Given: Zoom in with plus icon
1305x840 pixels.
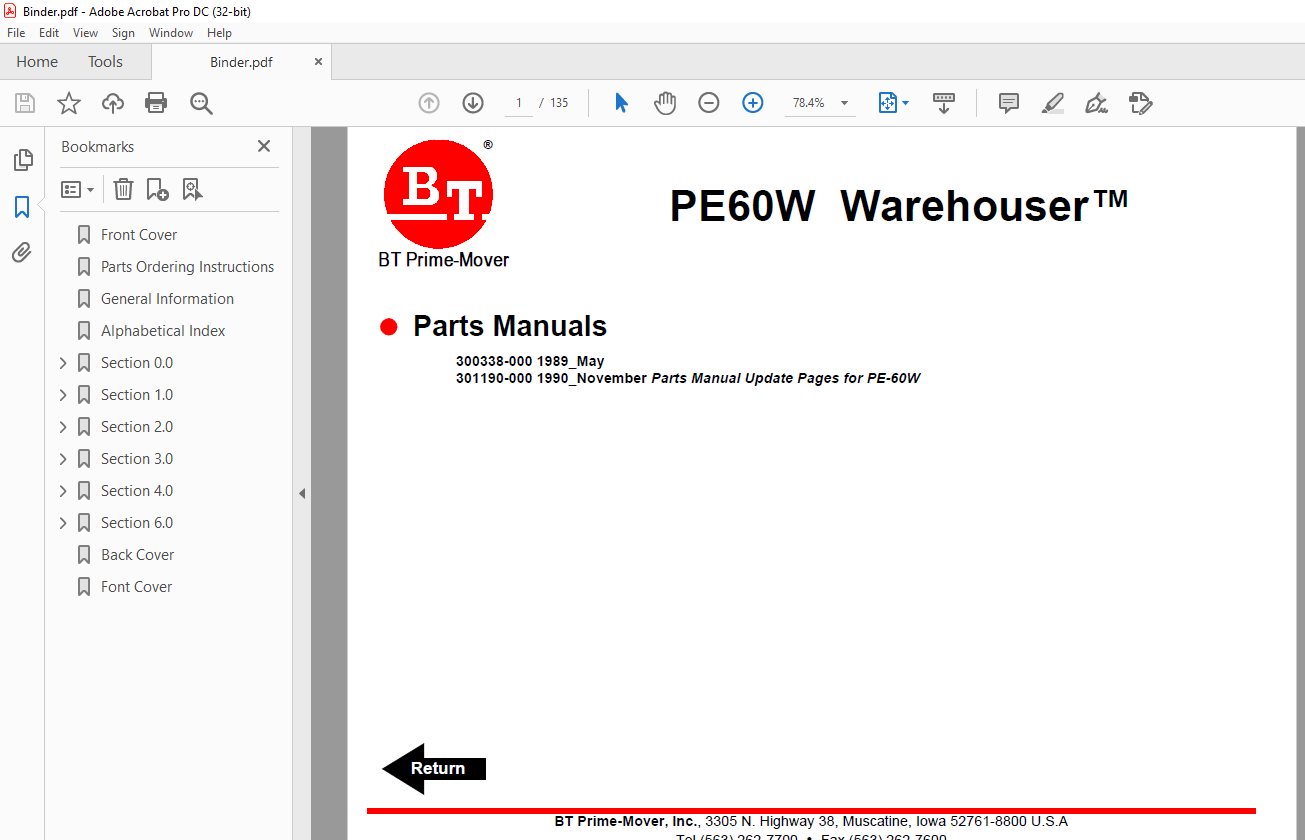Looking at the screenshot, I should (753, 103).
